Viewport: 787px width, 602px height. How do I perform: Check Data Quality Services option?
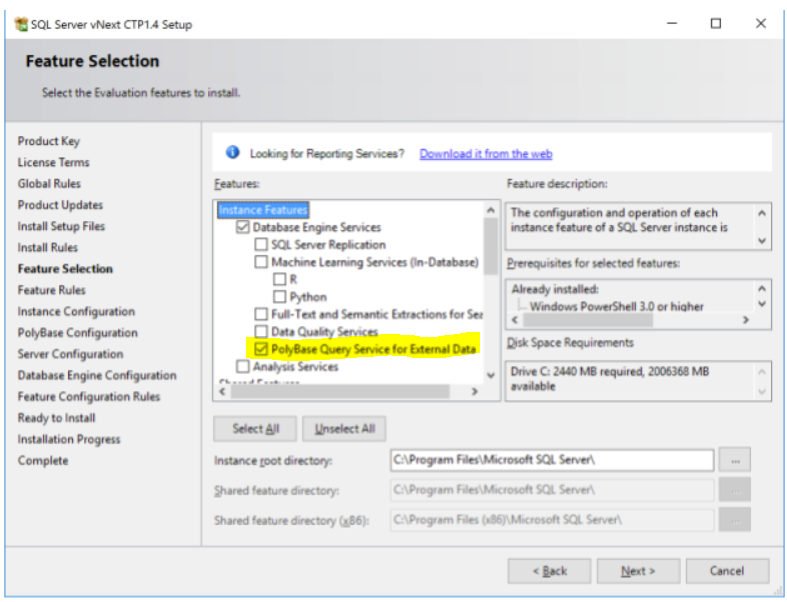pyautogui.click(x=261, y=331)
